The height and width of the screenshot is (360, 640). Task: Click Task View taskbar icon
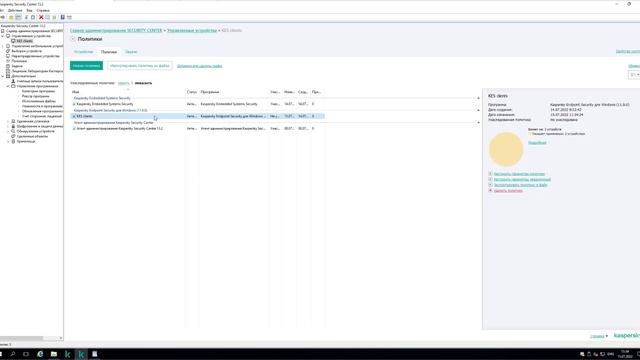[26, 354]
